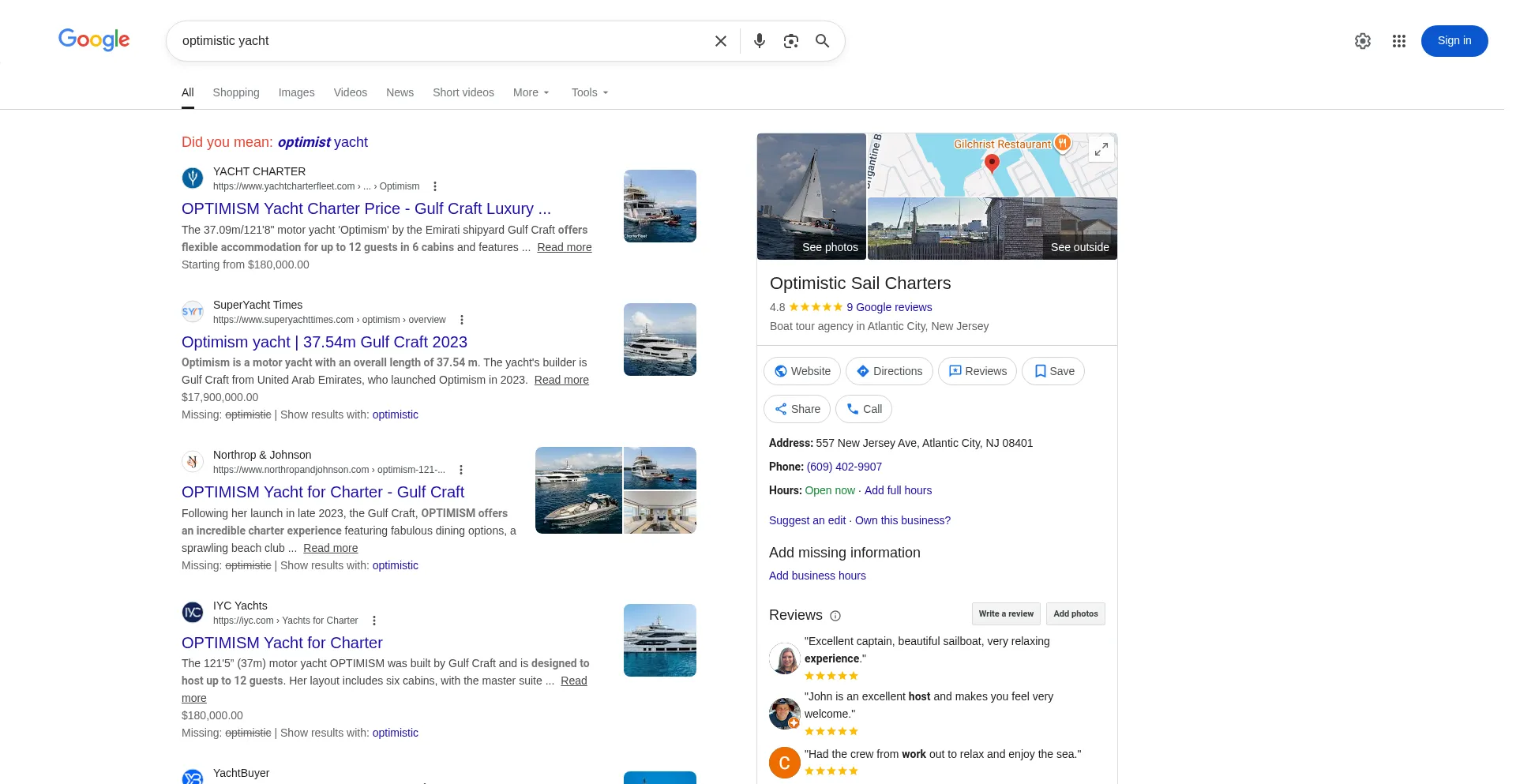Click the SuperYacht Times favicon
Screen dimensions: 1516x784
coord(193,312)
